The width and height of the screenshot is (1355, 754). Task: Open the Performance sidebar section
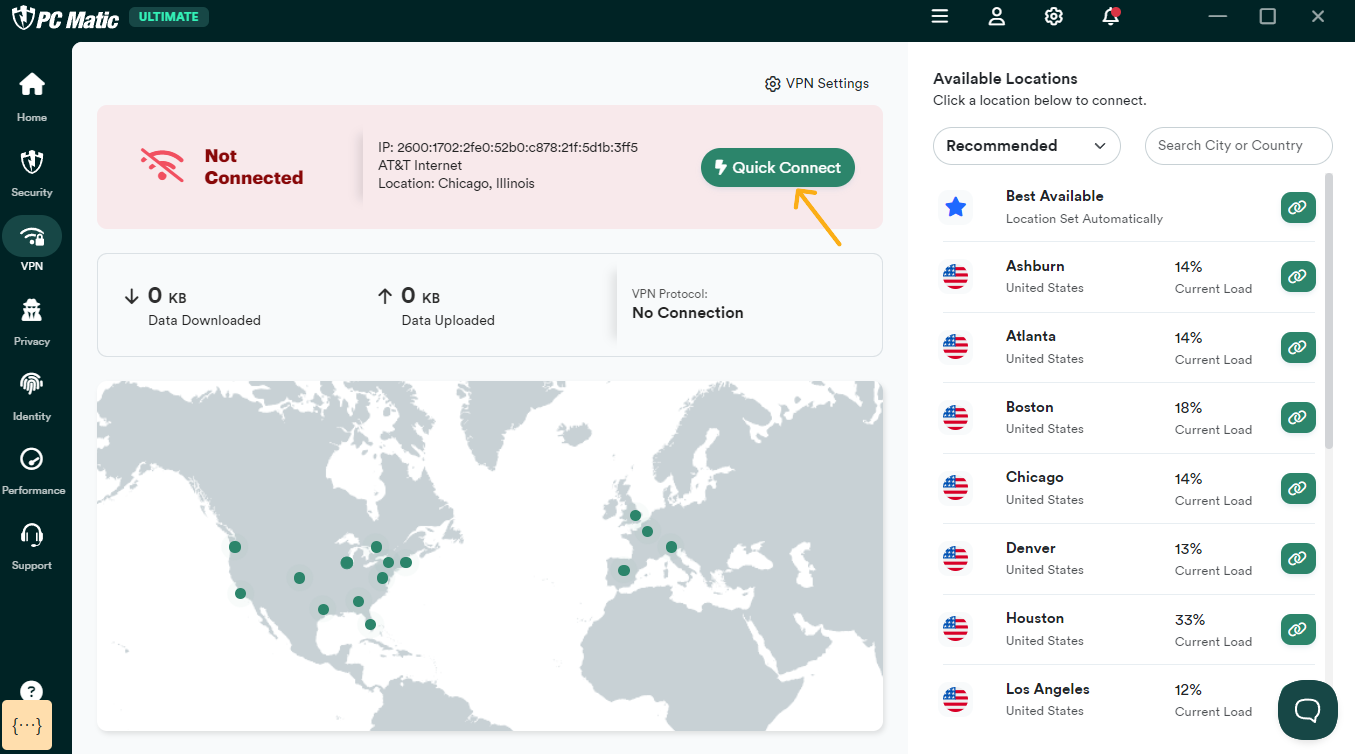(32, 471)
